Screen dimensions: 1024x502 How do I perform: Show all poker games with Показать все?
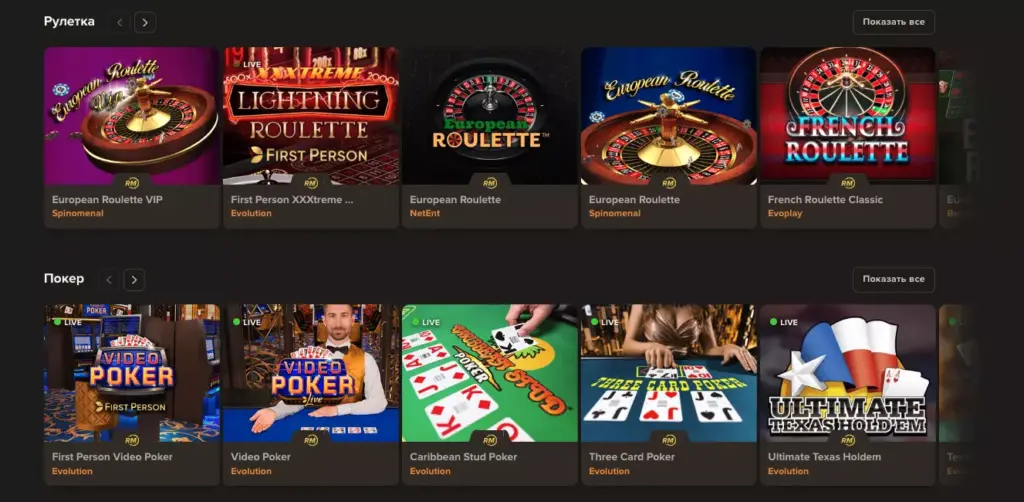click(x=893, y=279)
